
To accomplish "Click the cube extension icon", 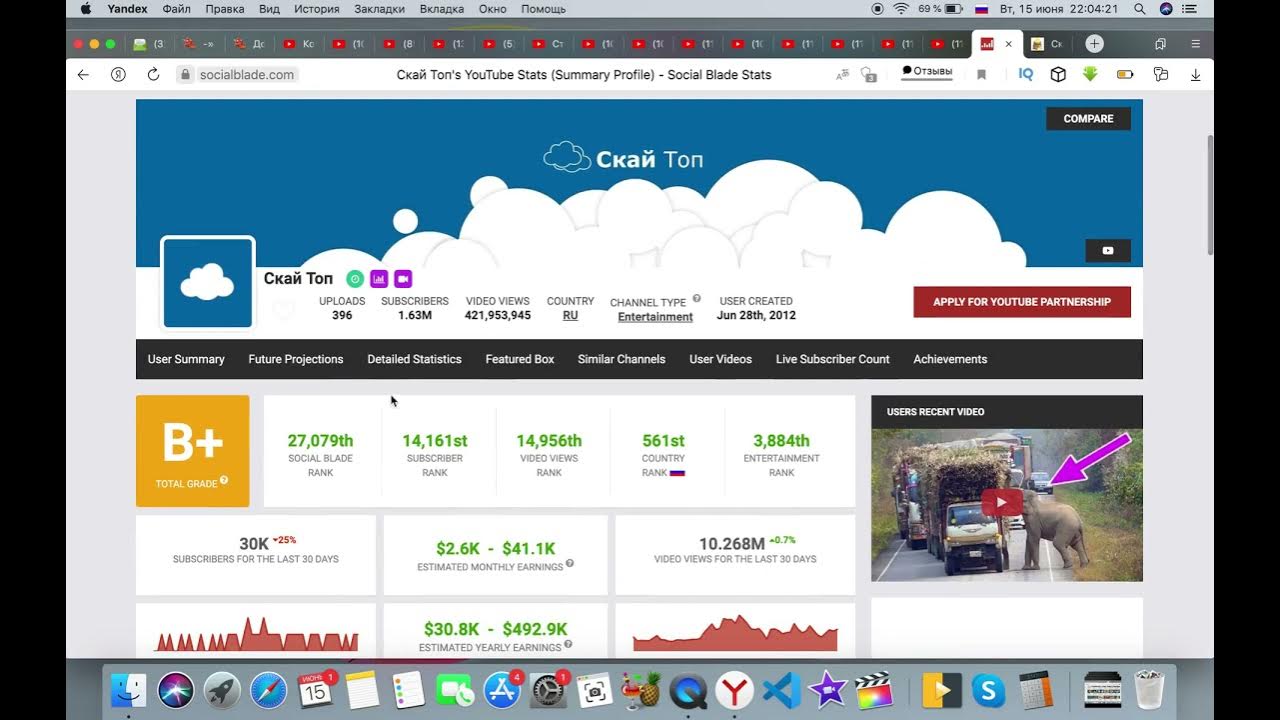I will click(1058, 74).
